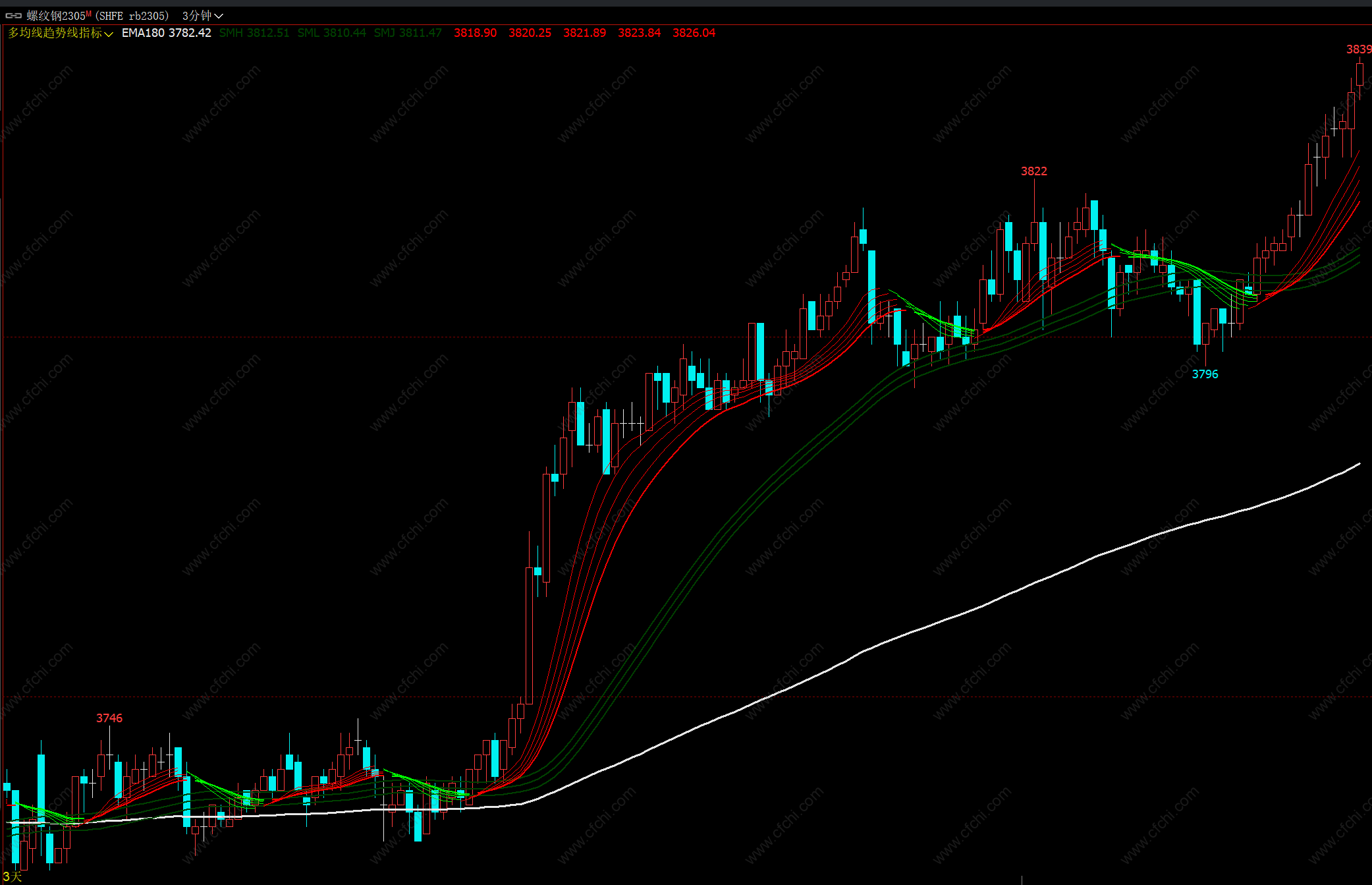1372x885 pixels.
Task: Select the EMA180 3782.42 indicator label
Action: pos(166,33)
